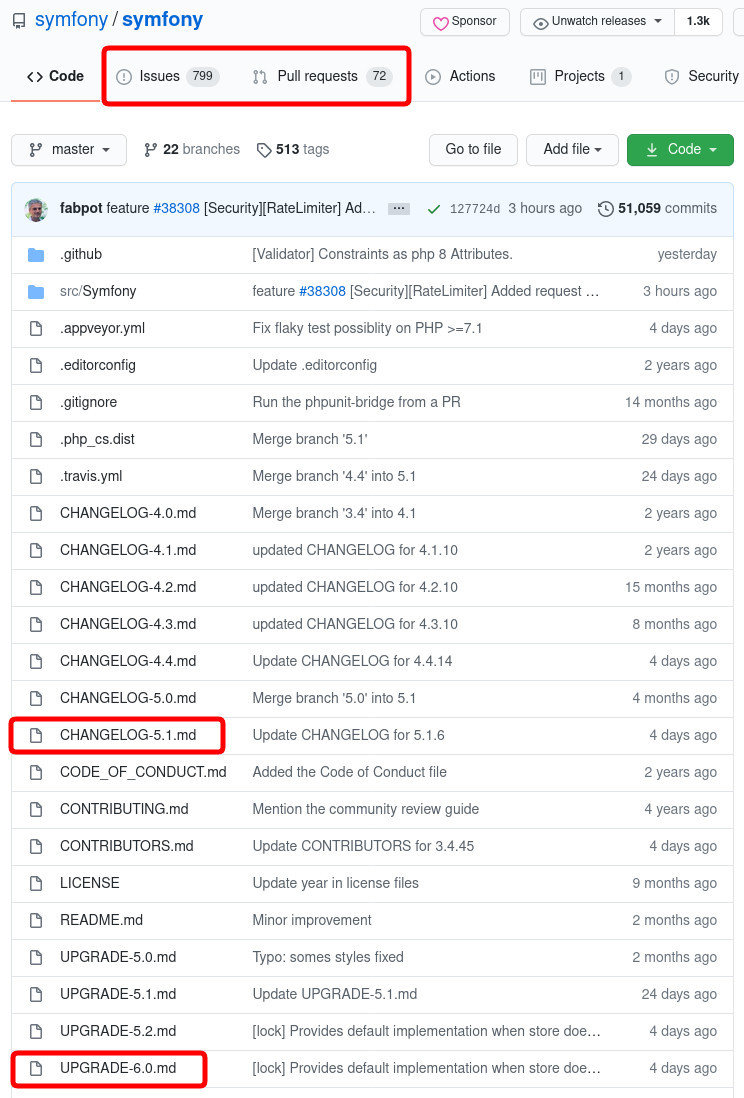Click fabpot's avatar image

click(x=36, y=209)
